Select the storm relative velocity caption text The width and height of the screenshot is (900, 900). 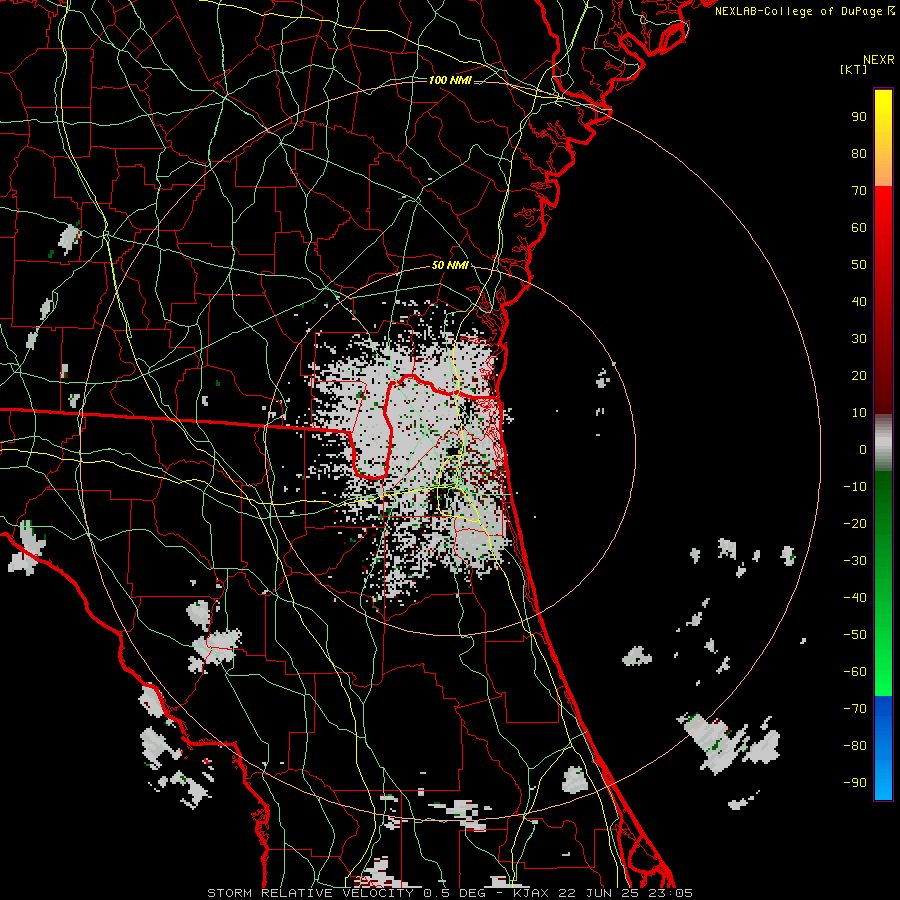pos(449,893)
